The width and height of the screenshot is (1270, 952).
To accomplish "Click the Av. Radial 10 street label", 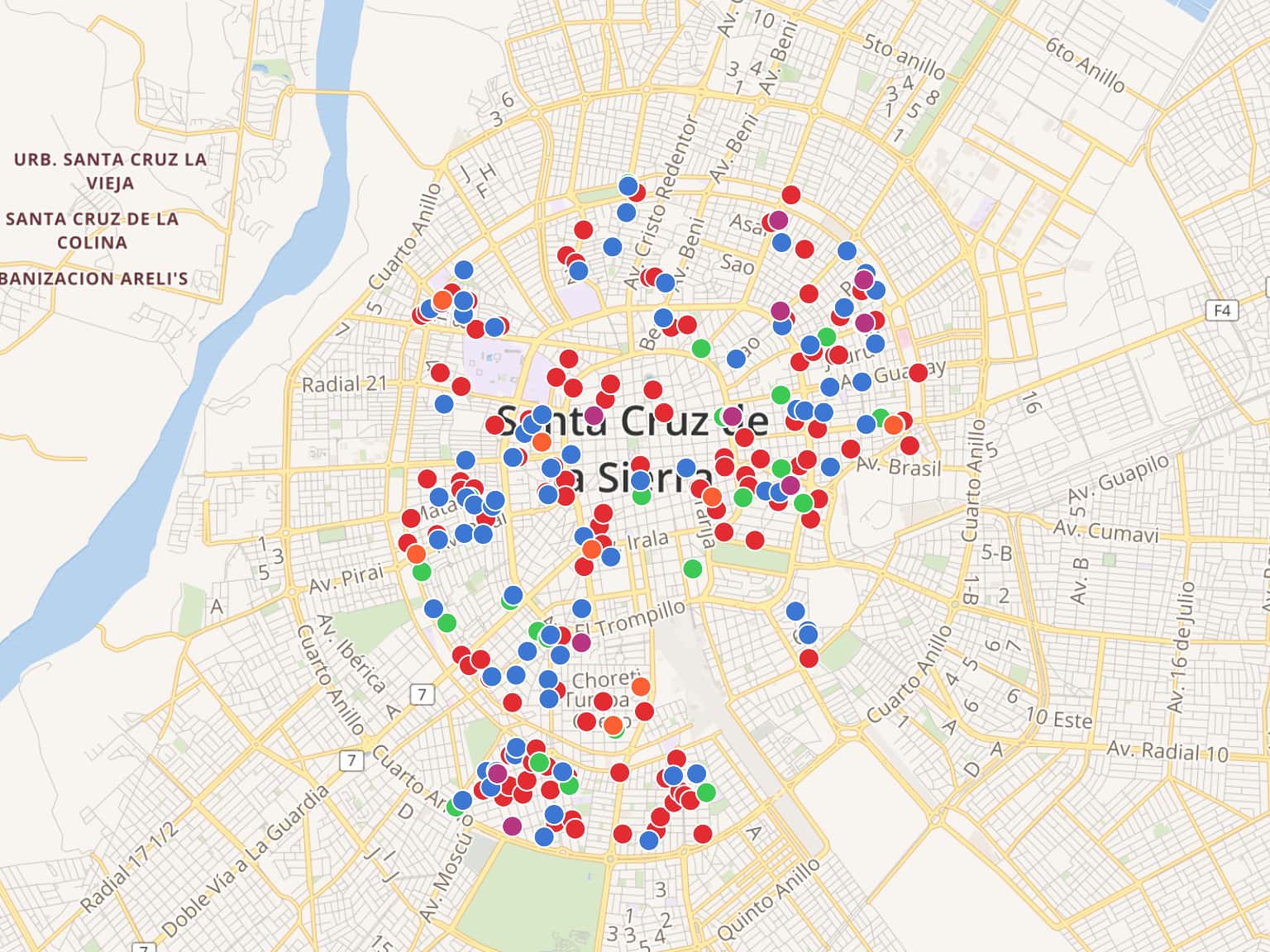I will click(1167, 751).
